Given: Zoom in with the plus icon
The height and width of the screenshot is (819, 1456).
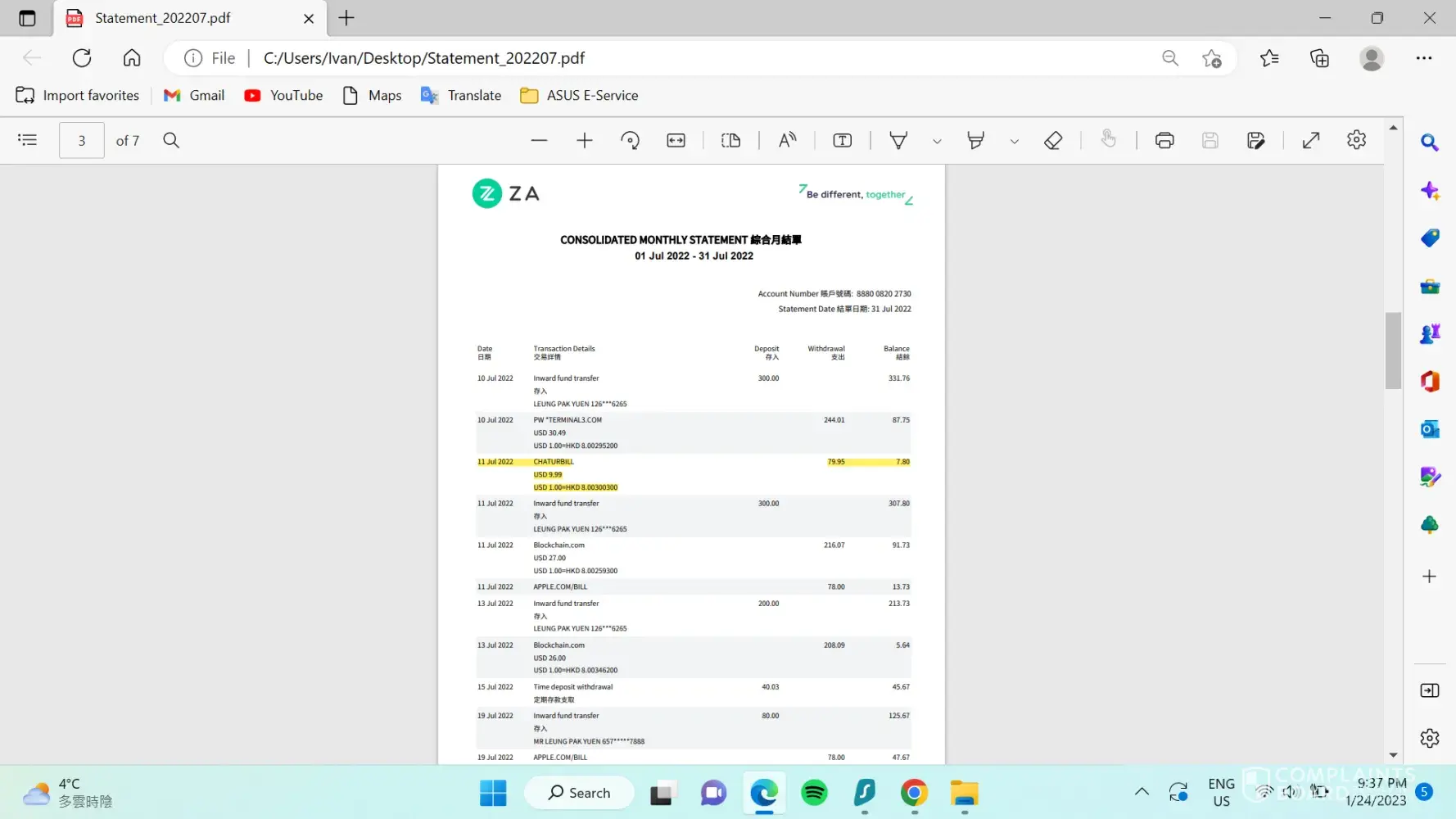Looking at the screenshot, I should click(584, 141).
